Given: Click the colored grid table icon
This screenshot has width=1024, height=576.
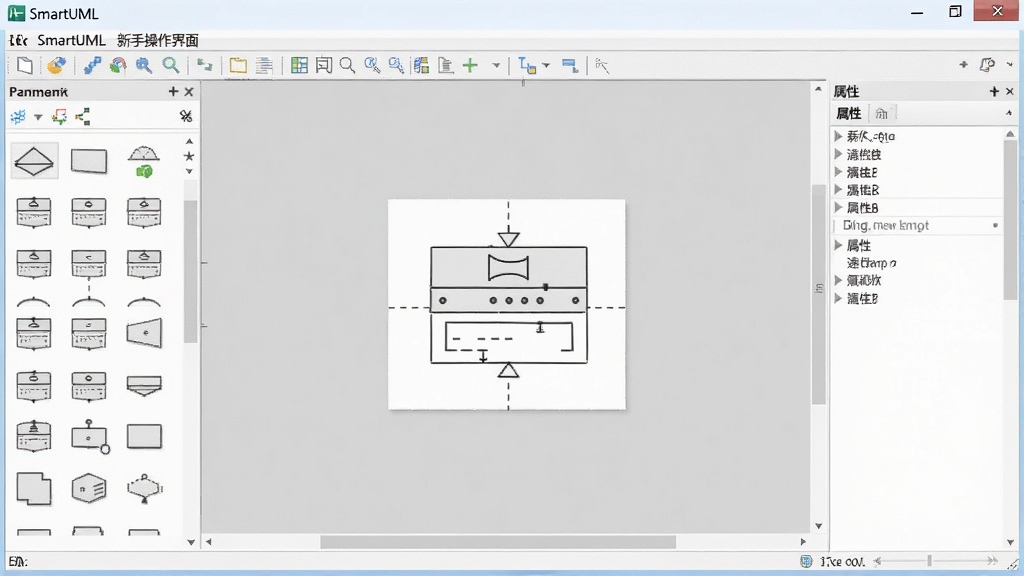Looking at the screenshot, I should 299,65.
